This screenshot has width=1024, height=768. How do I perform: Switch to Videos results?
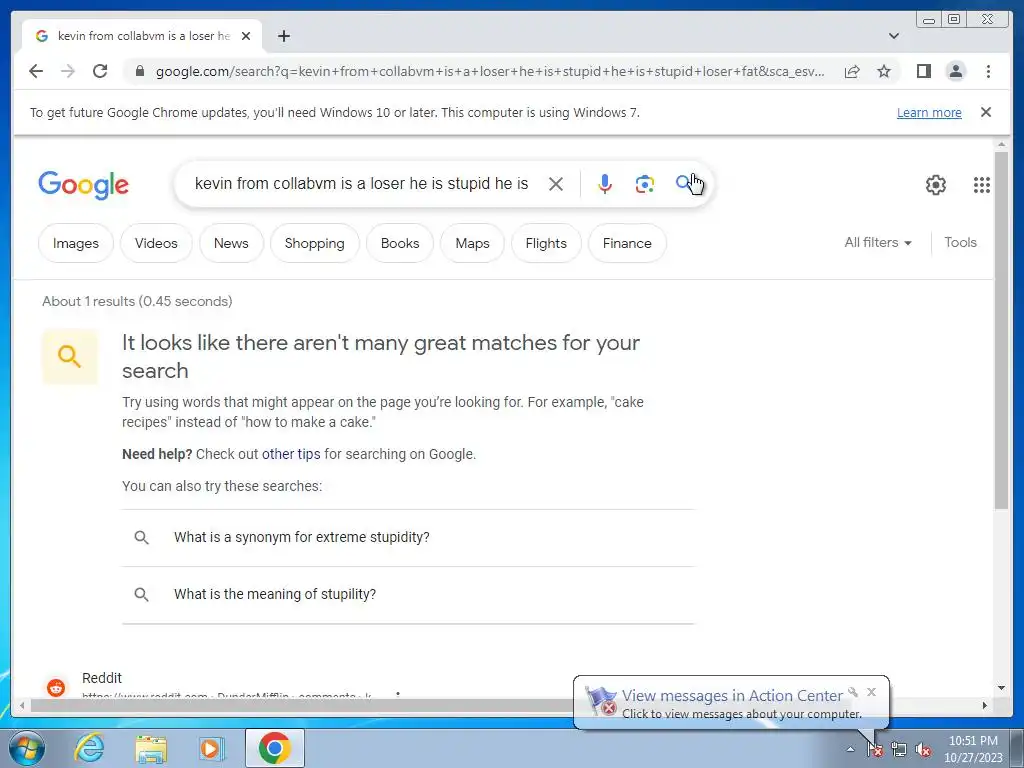(x=156, y=243)
